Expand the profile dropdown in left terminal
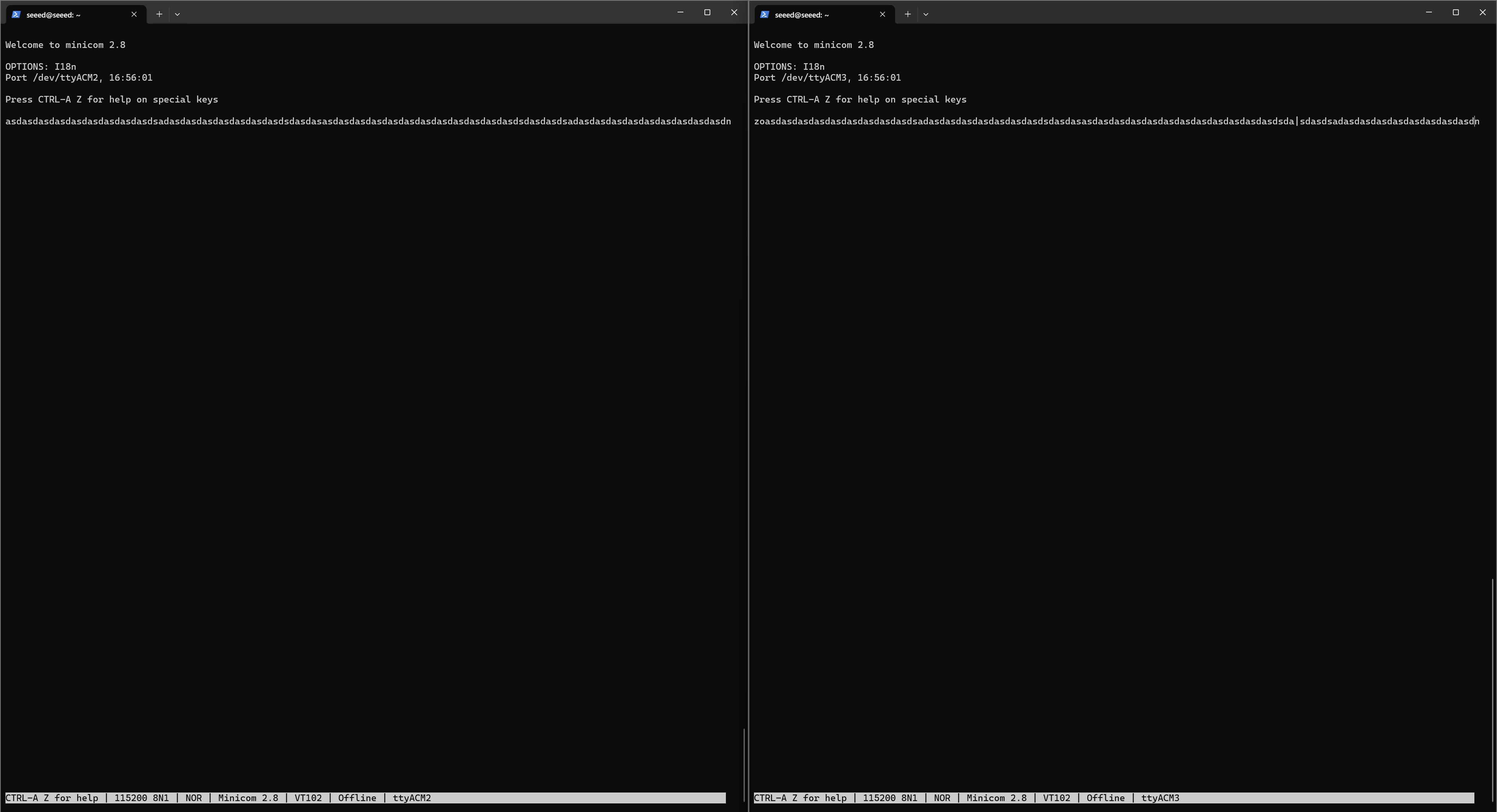Screen dimensions: 1497x812 coord(177,14)
